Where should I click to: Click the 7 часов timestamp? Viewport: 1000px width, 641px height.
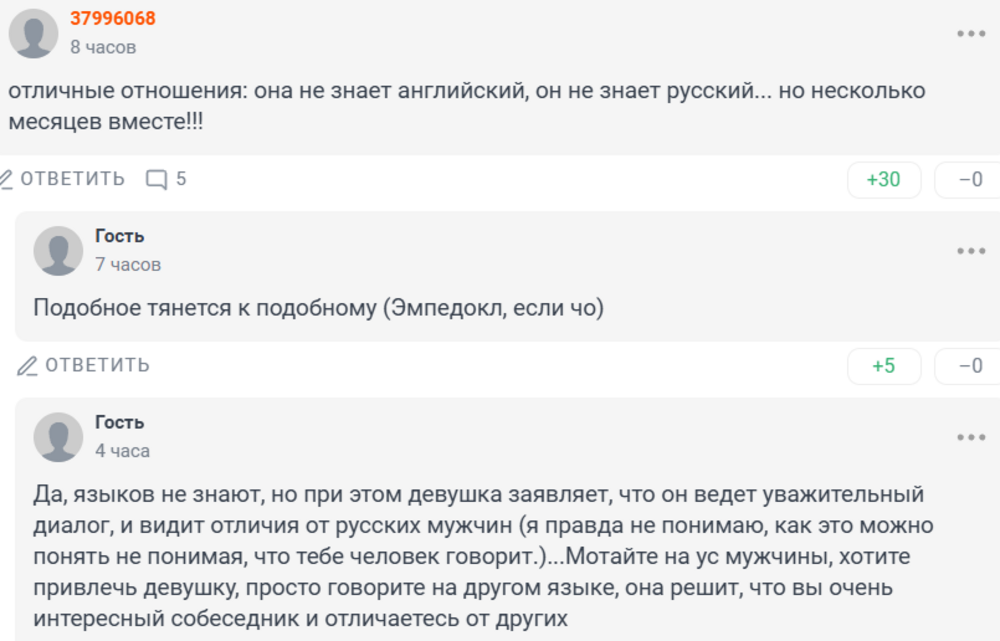(x=128, y=265)
